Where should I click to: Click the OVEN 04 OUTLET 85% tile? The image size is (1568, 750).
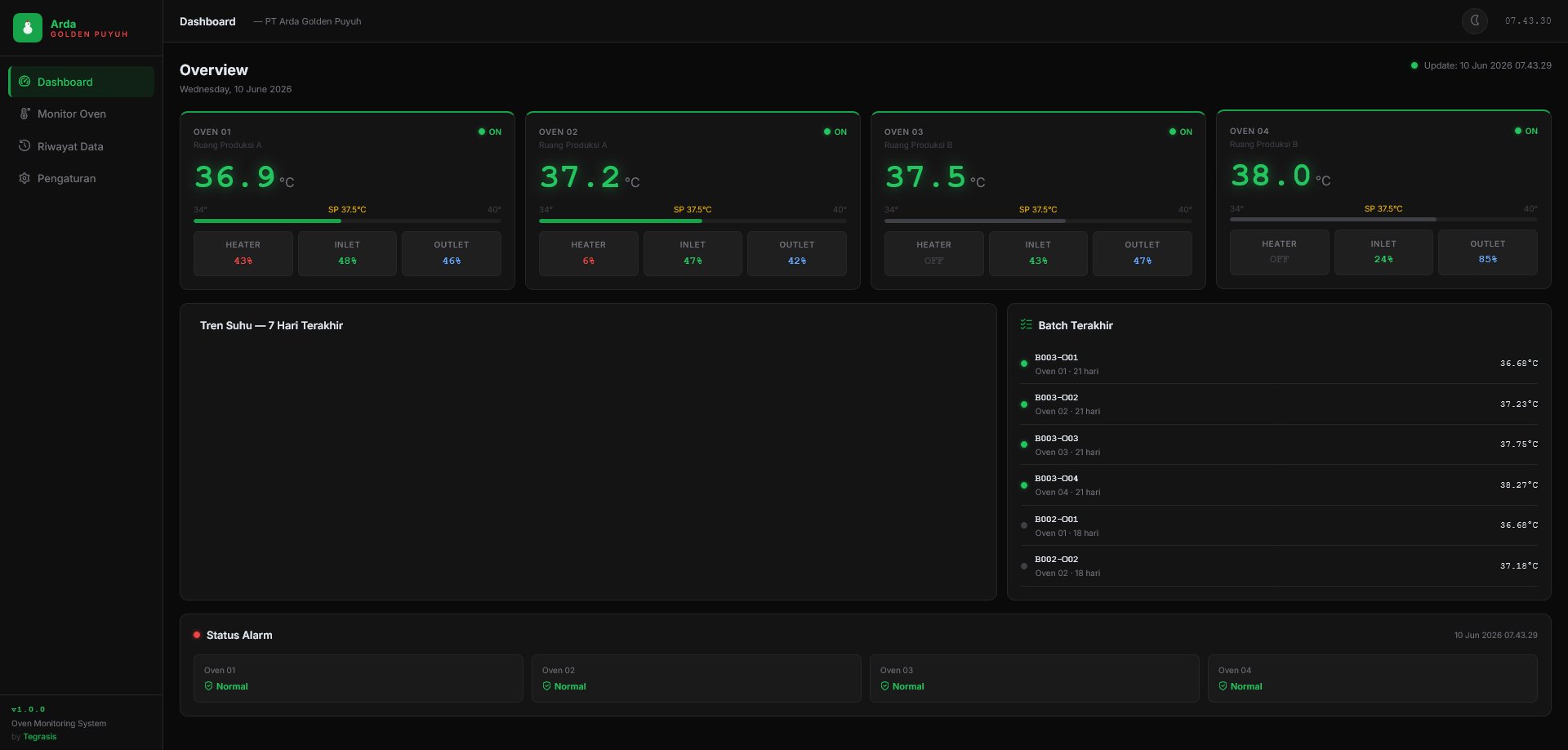1488,252
